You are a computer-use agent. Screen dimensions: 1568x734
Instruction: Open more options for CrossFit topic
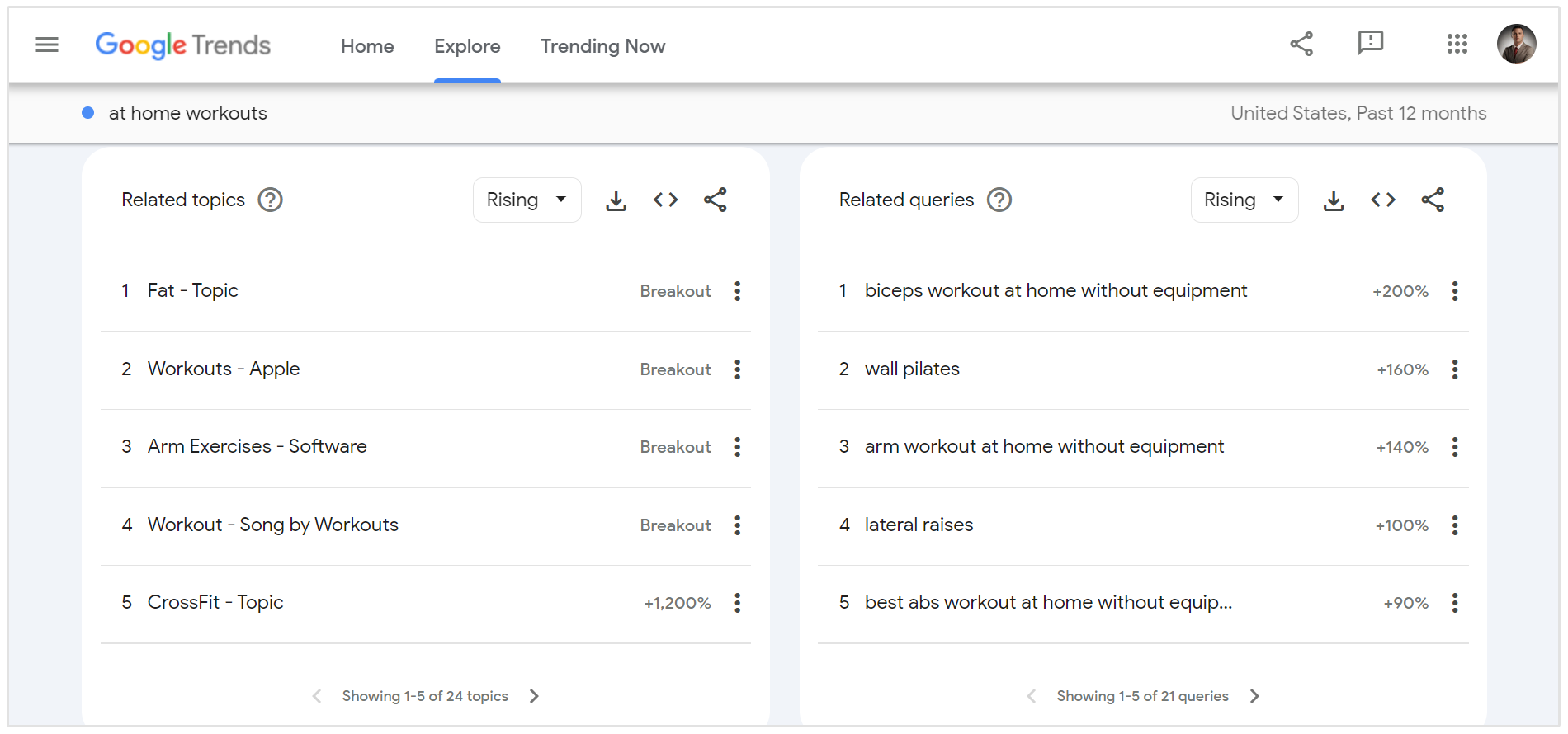click(x=737, y=603)
